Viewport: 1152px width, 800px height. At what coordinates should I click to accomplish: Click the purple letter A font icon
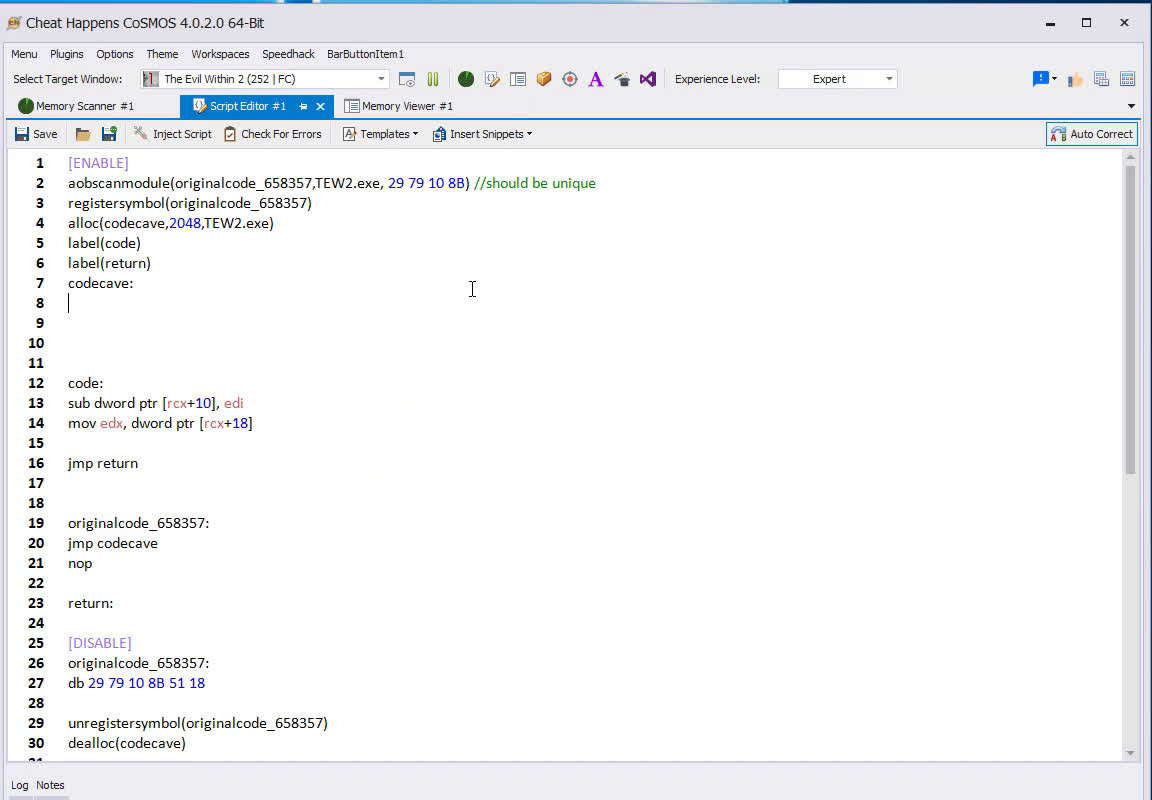(x=596, y=79)
